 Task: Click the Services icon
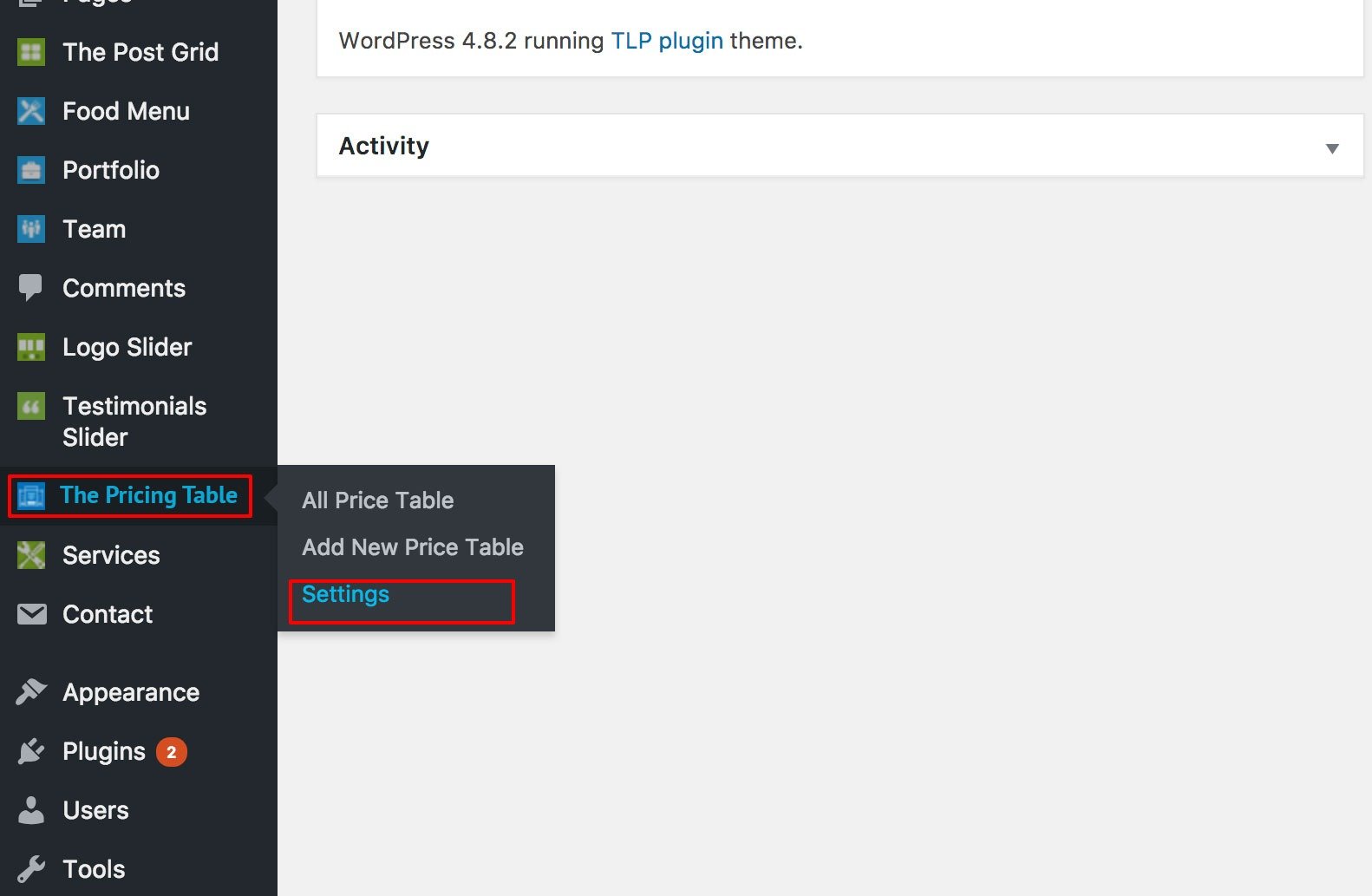[x=31, y=555]
